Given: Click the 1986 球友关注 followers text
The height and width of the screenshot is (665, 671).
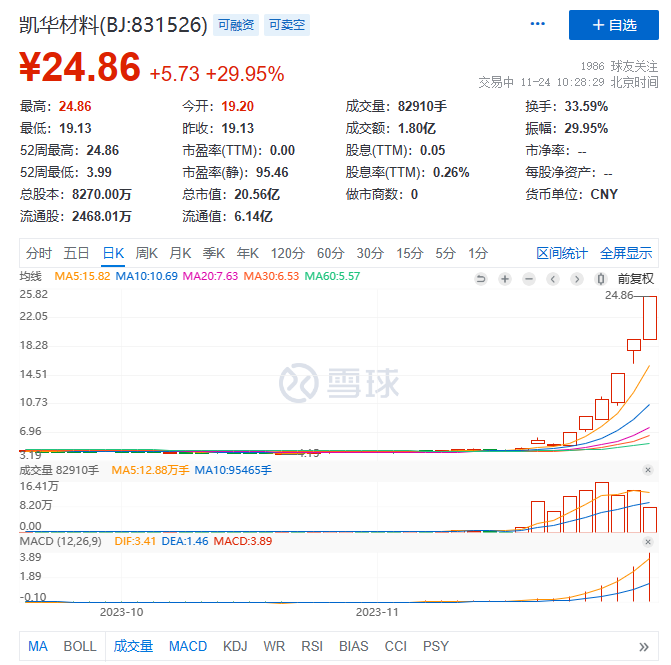Looking at the screenshot, I should coord(619,66).
